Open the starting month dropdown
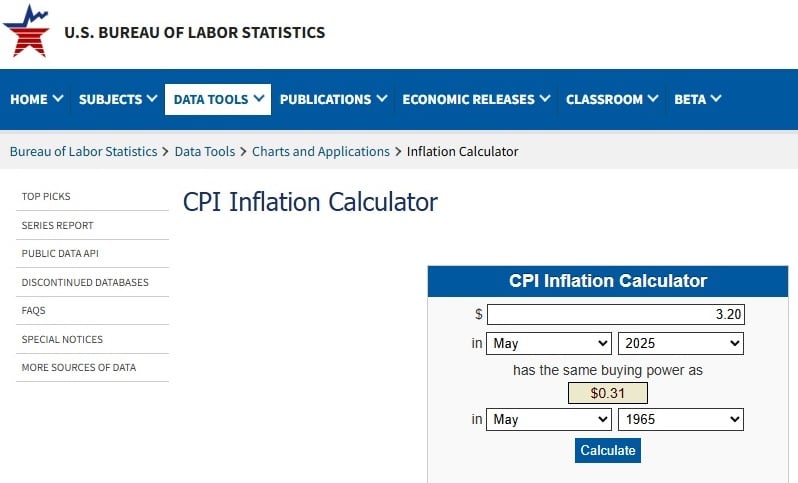This screenshot has height=483, width=798. pos(548,344)
